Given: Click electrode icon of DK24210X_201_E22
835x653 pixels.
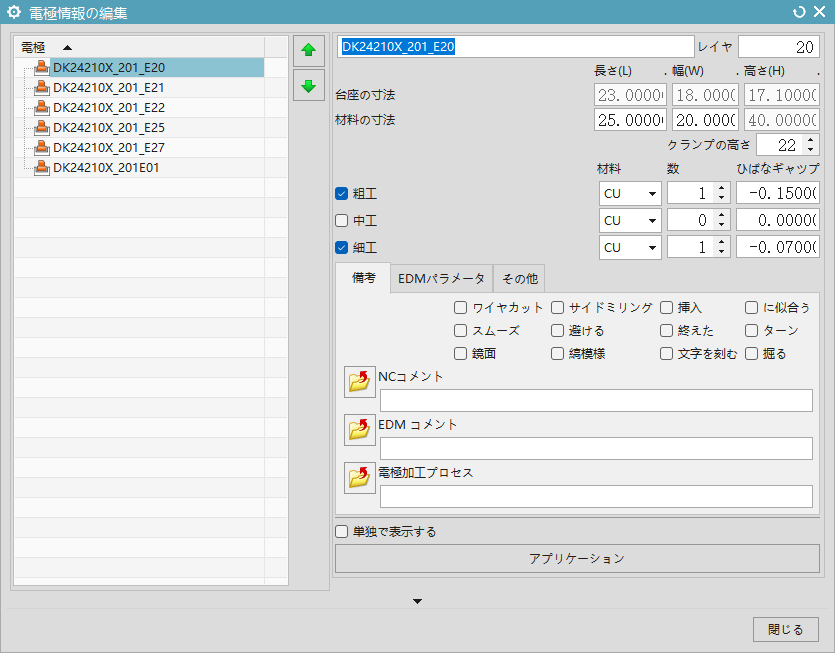Looking at the screenshot, I should [x=41, y=108].
